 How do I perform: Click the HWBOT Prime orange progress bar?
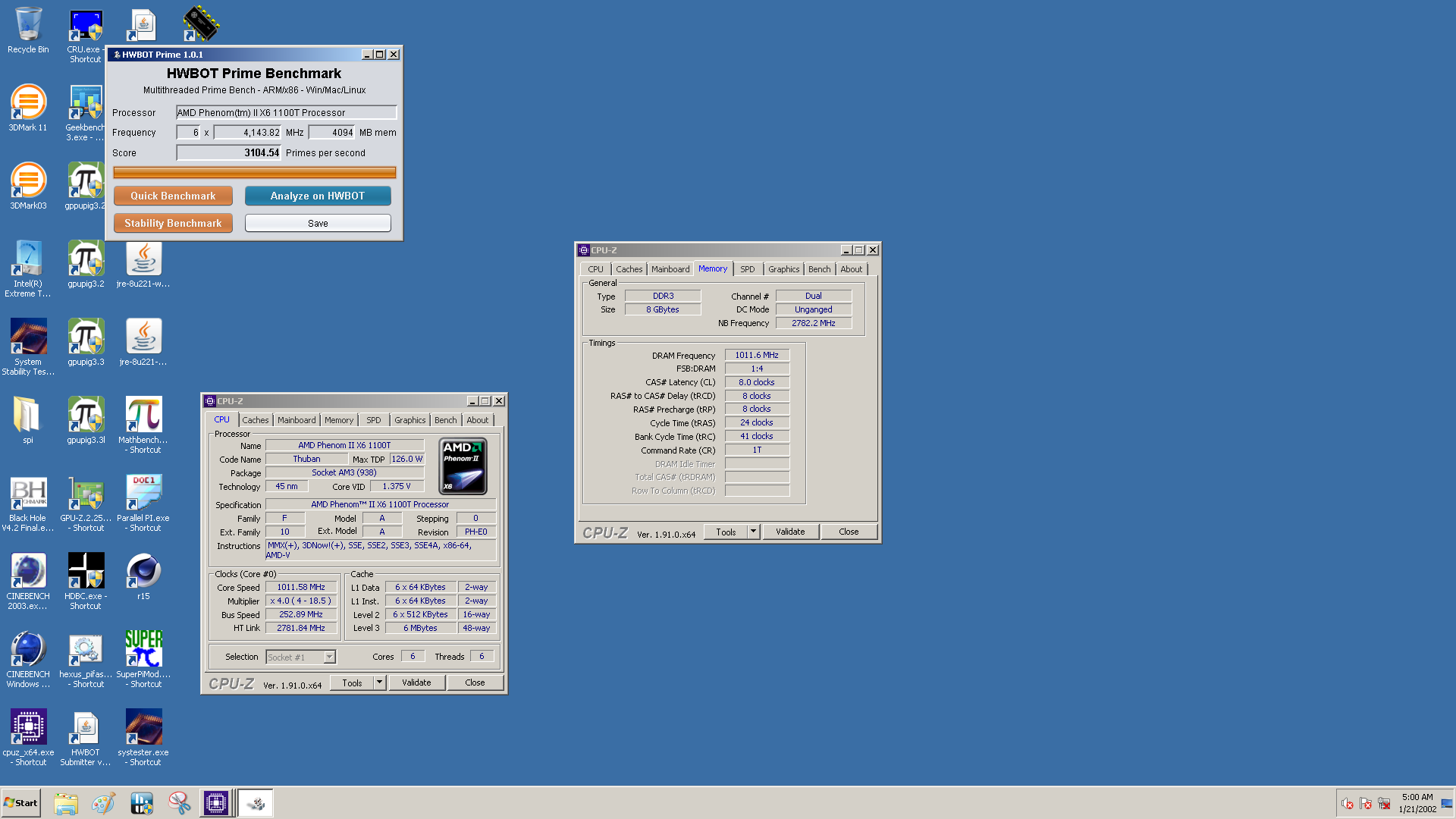coord(255,173)
